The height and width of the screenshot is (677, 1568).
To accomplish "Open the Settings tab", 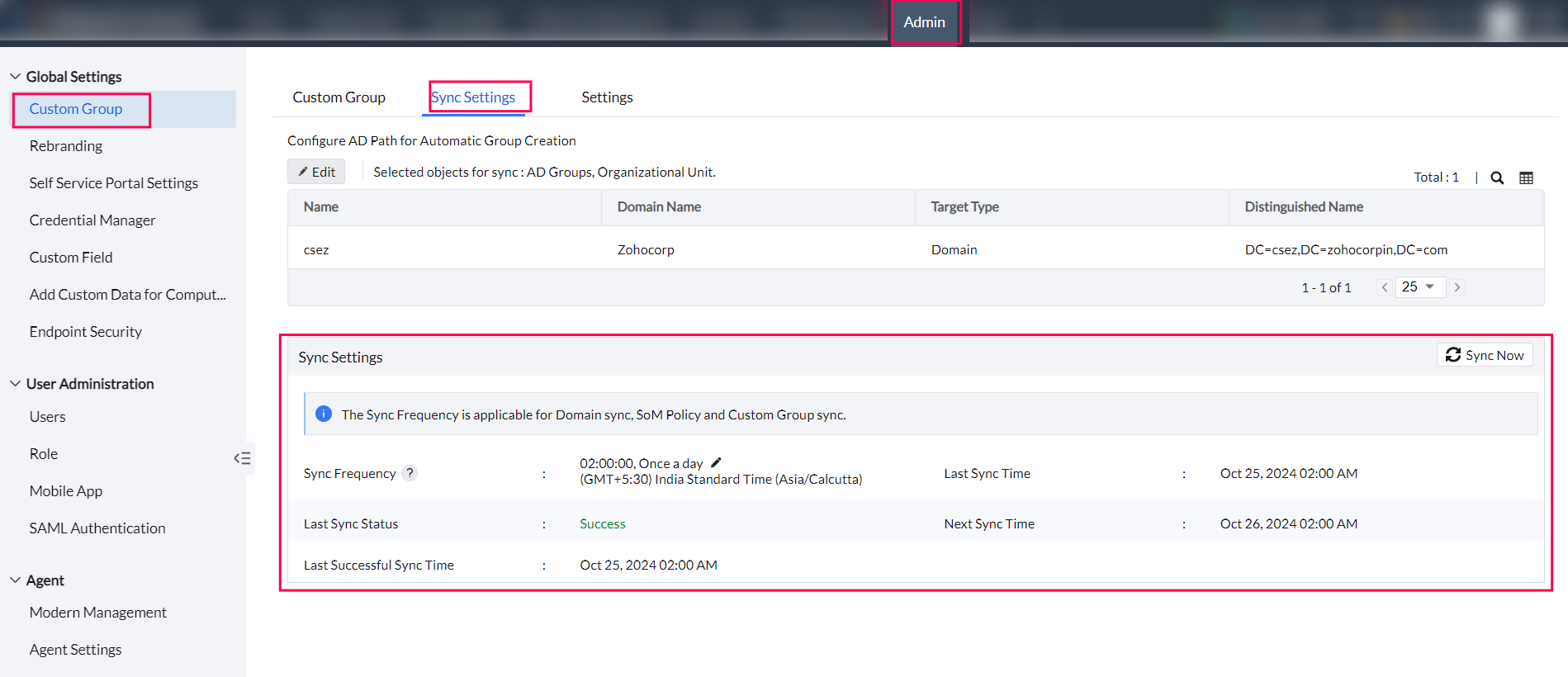I will pyautogui.click(x=607, y=97).
